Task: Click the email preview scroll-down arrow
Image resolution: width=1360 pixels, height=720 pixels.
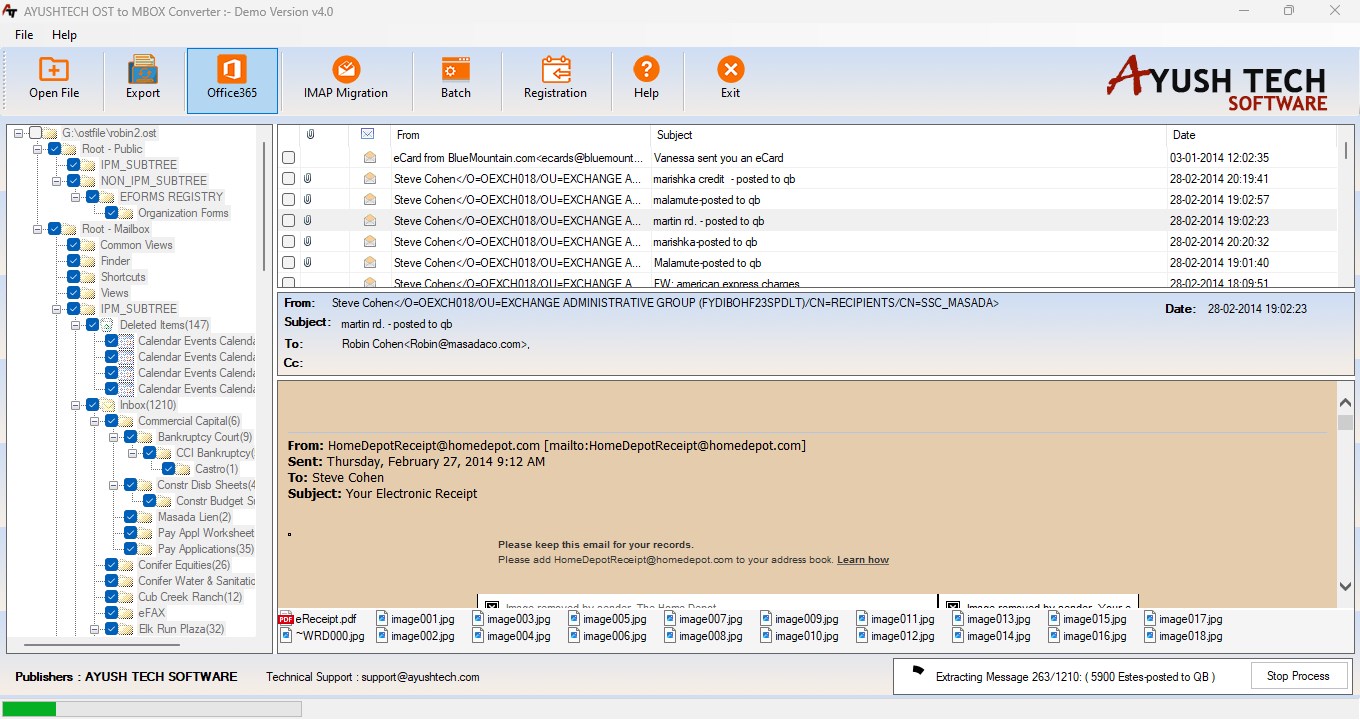Action: pyautogui.click(x=1345, y=585)
